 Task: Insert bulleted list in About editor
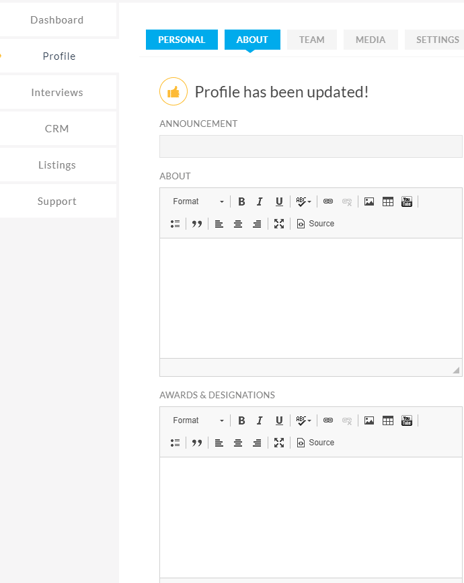click(175, 224)
